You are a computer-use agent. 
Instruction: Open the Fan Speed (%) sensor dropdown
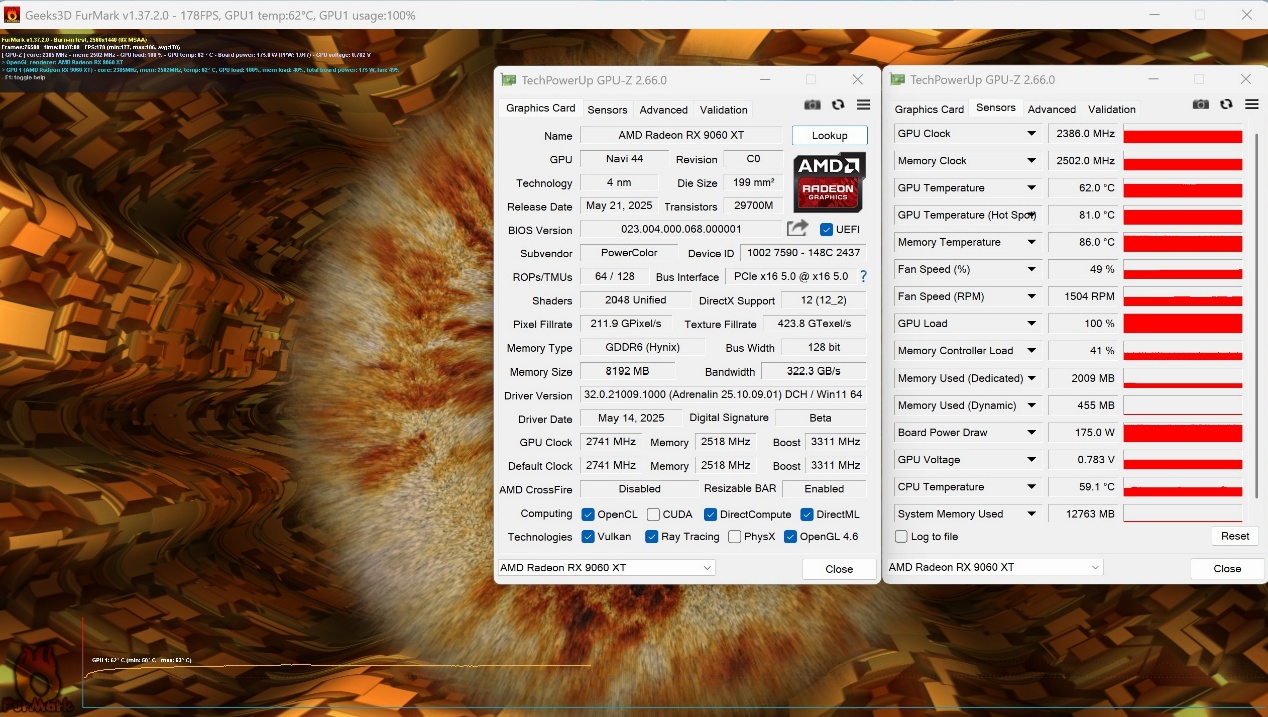1031,269
